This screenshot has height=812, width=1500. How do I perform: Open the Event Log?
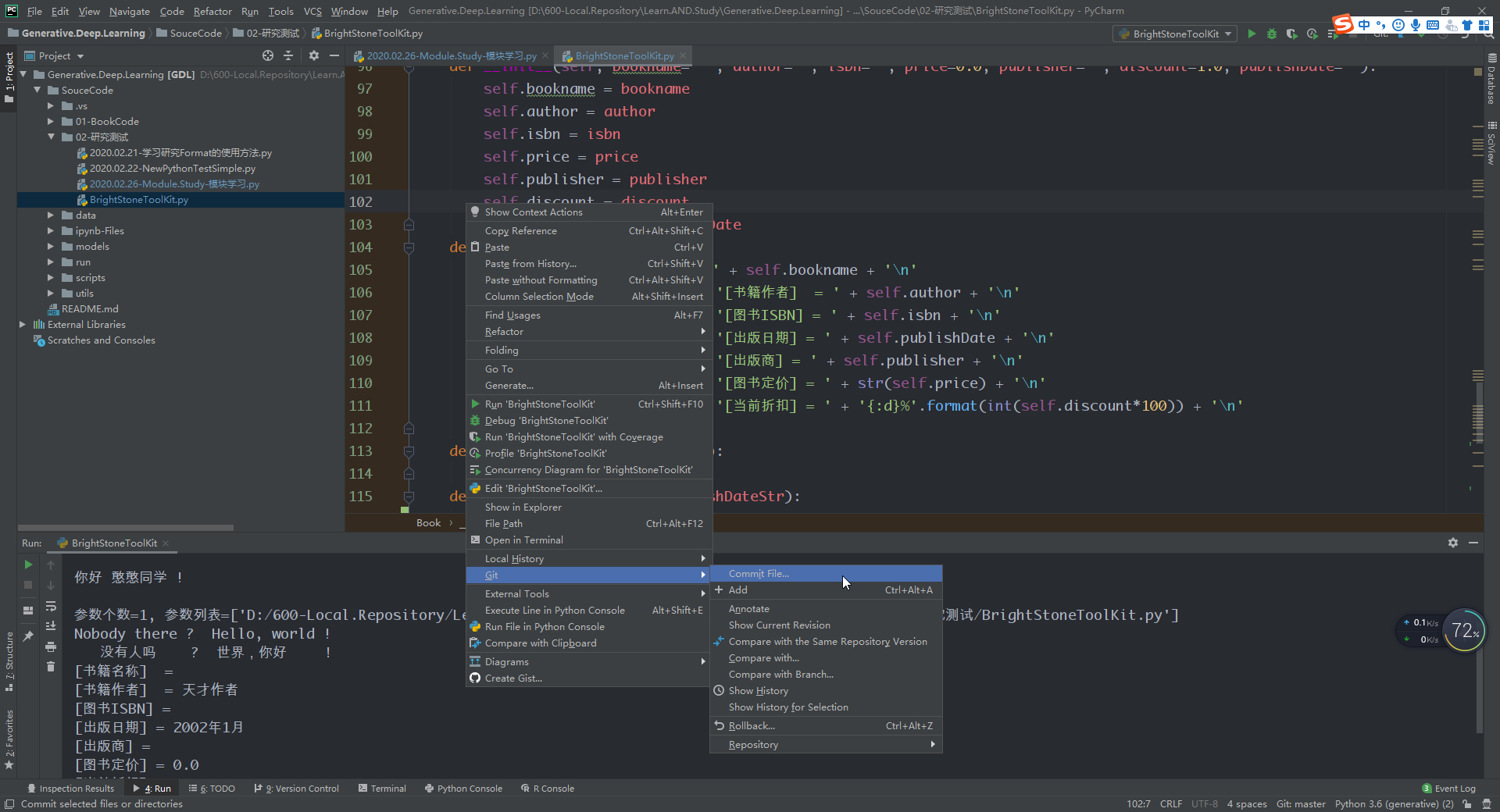pyautogui.click(x=1449, y=789)
